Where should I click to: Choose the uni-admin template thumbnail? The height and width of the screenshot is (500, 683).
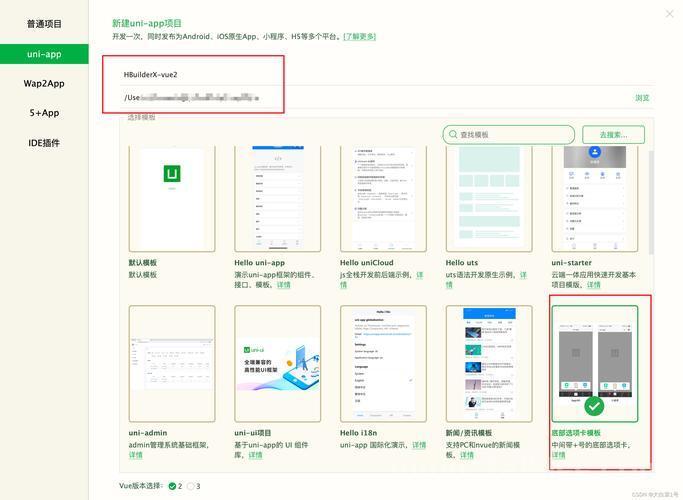point(172,364)
